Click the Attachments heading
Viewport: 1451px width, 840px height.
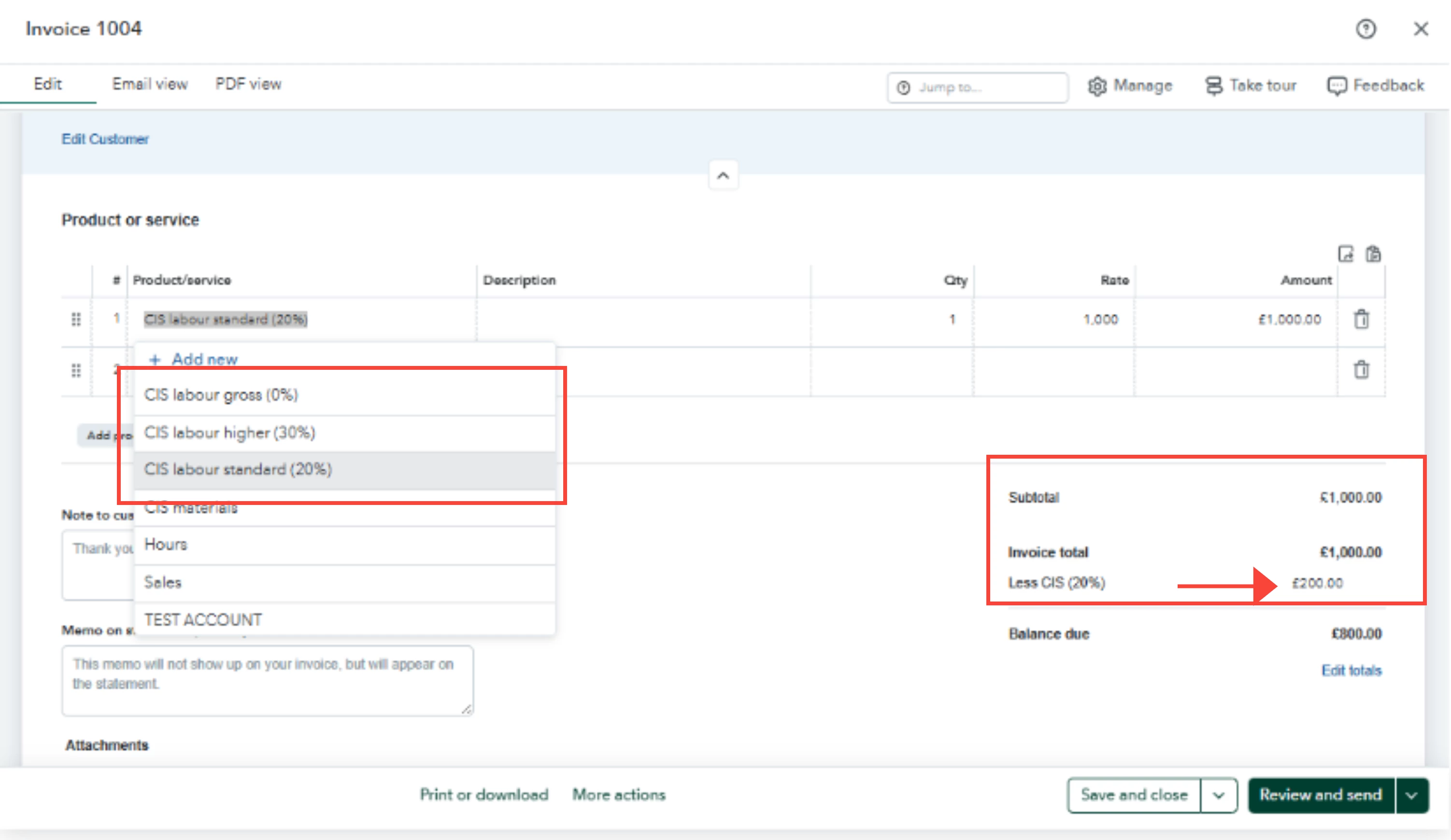(107, 745)
